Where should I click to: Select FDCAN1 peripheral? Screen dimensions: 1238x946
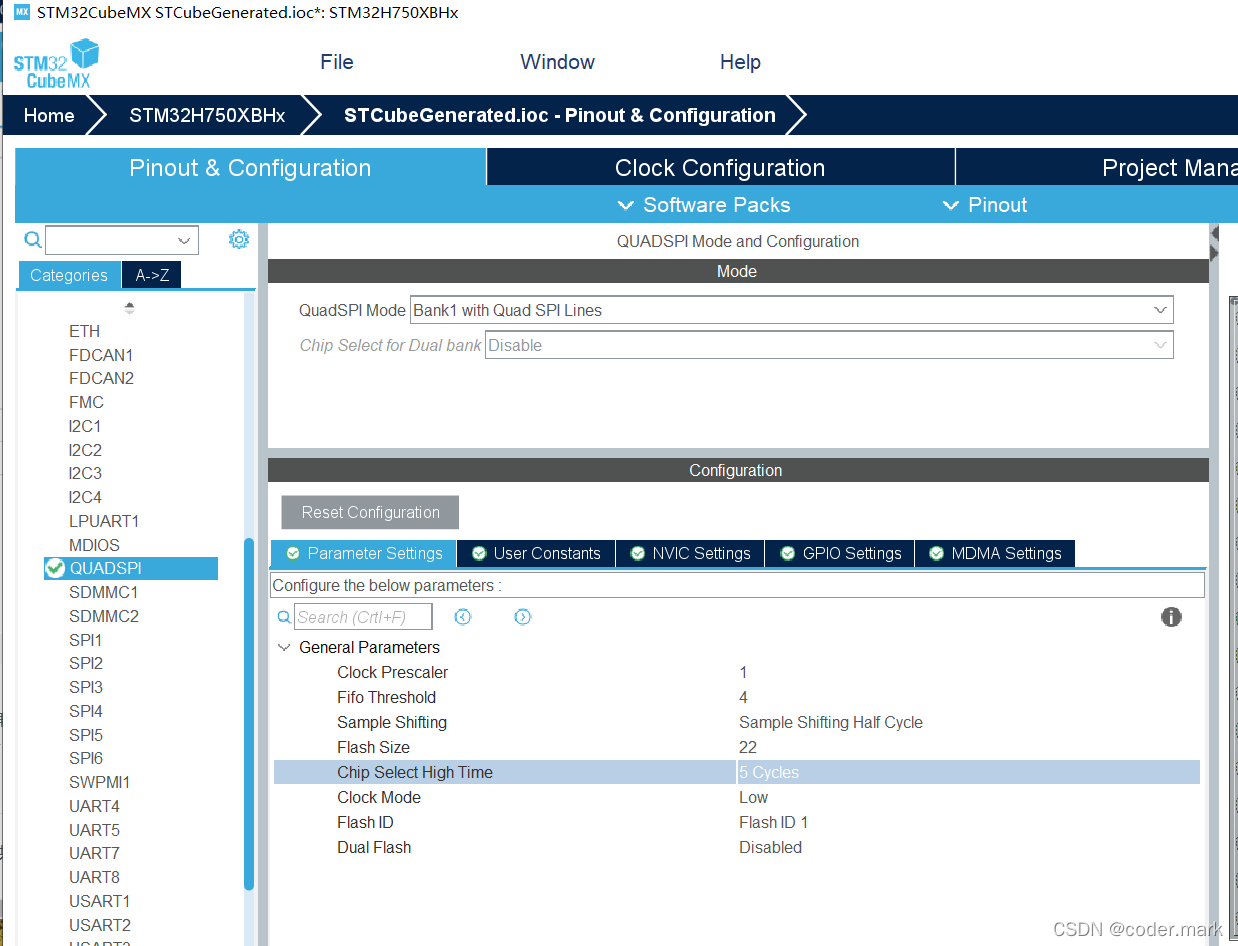(101, 355)
